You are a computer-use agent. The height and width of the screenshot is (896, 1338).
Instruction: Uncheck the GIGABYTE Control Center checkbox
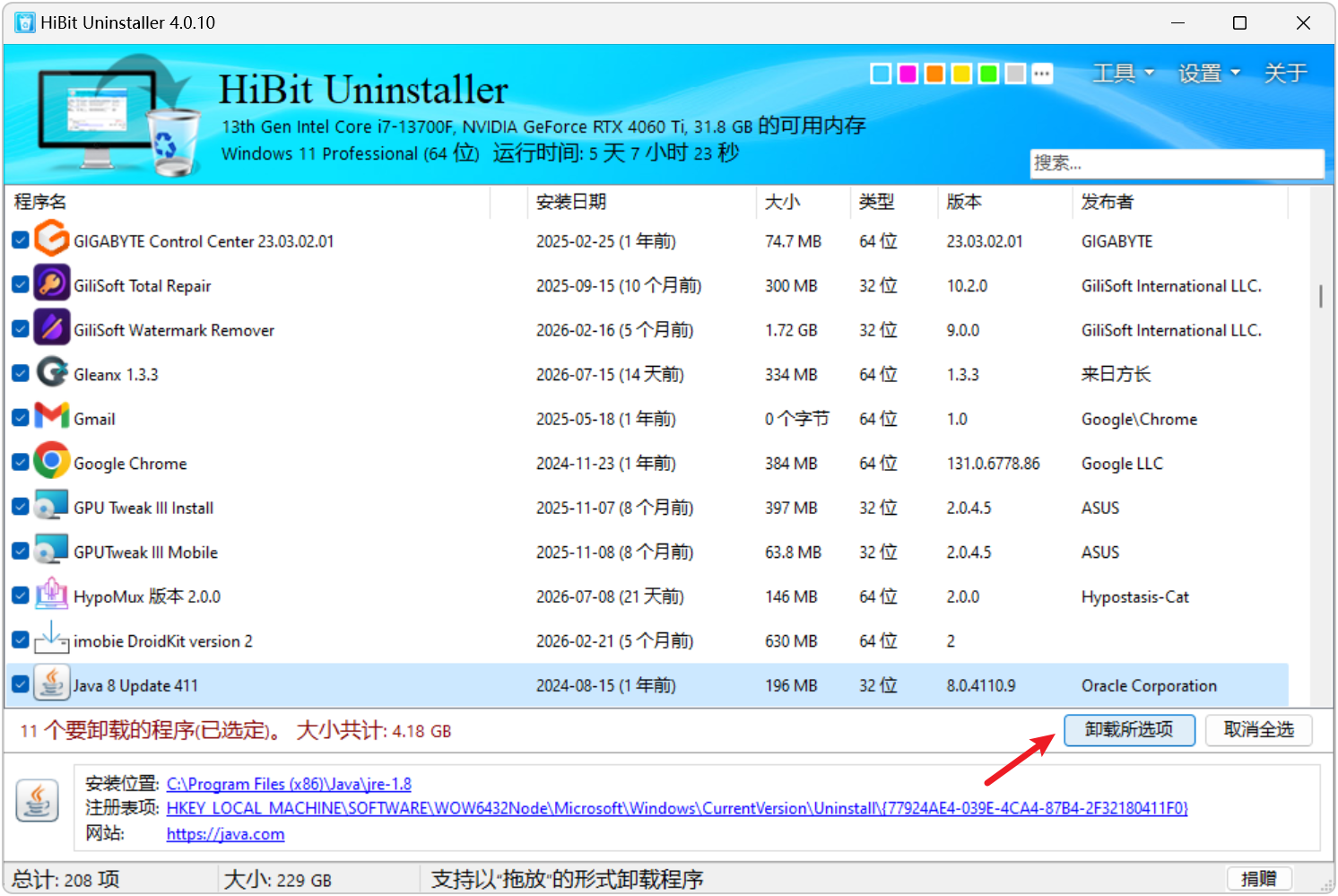tap(21, 240)
